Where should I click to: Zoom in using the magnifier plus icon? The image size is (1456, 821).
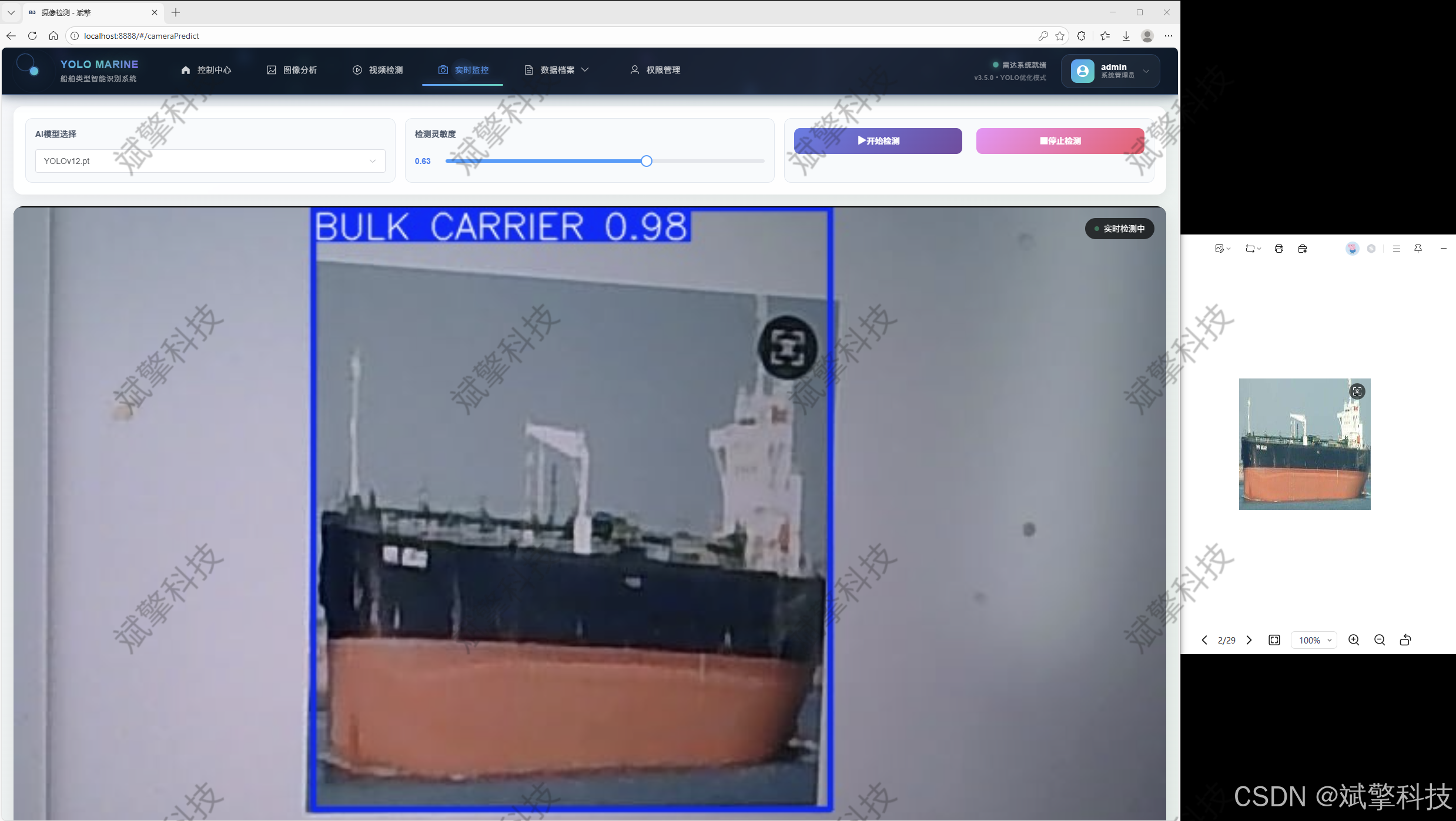(1354, 640)
